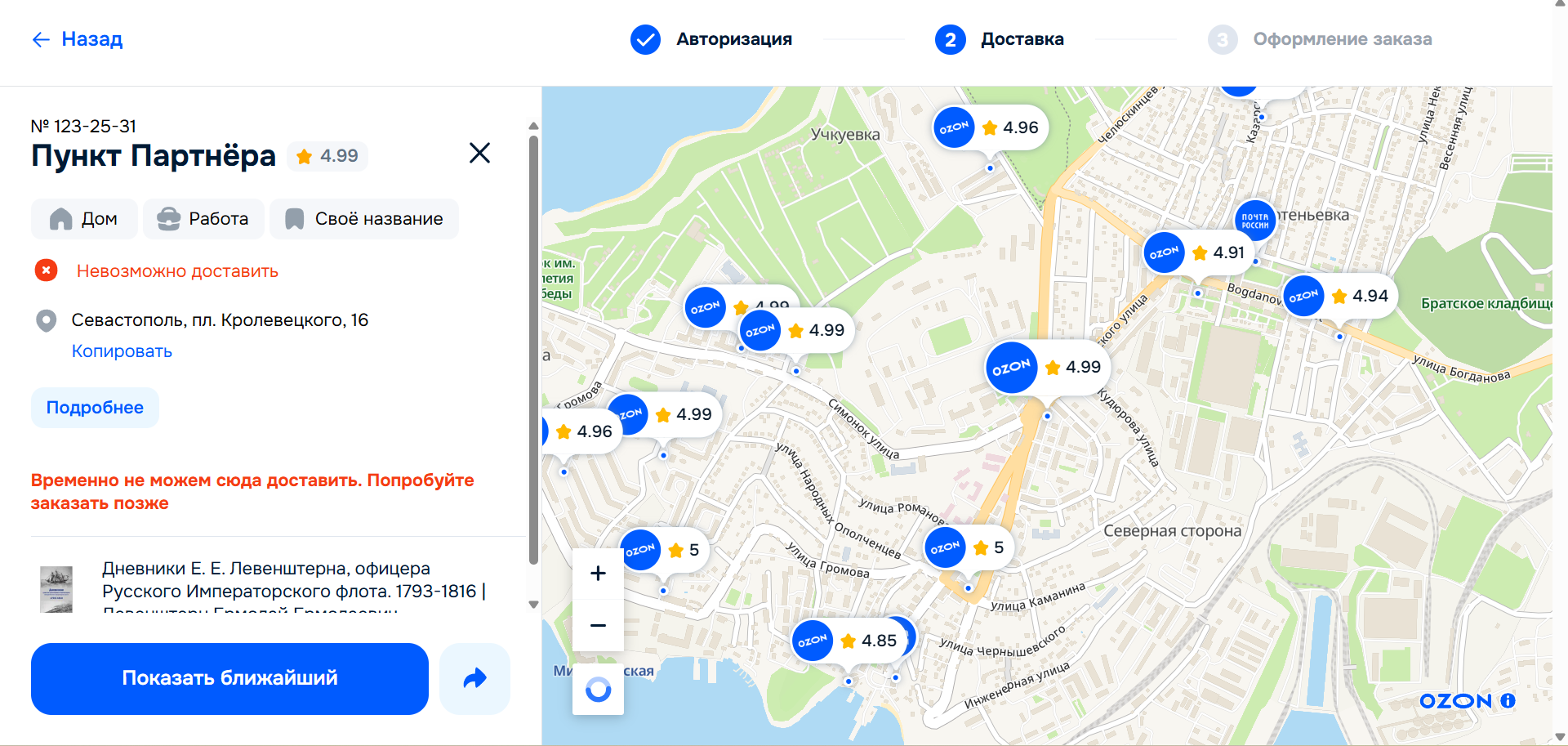Select the Ozon pin rated 4.96 near Учкуевка
This screenshot has height=746, width=1568.
pyautogui.click(x=991, y=128)
